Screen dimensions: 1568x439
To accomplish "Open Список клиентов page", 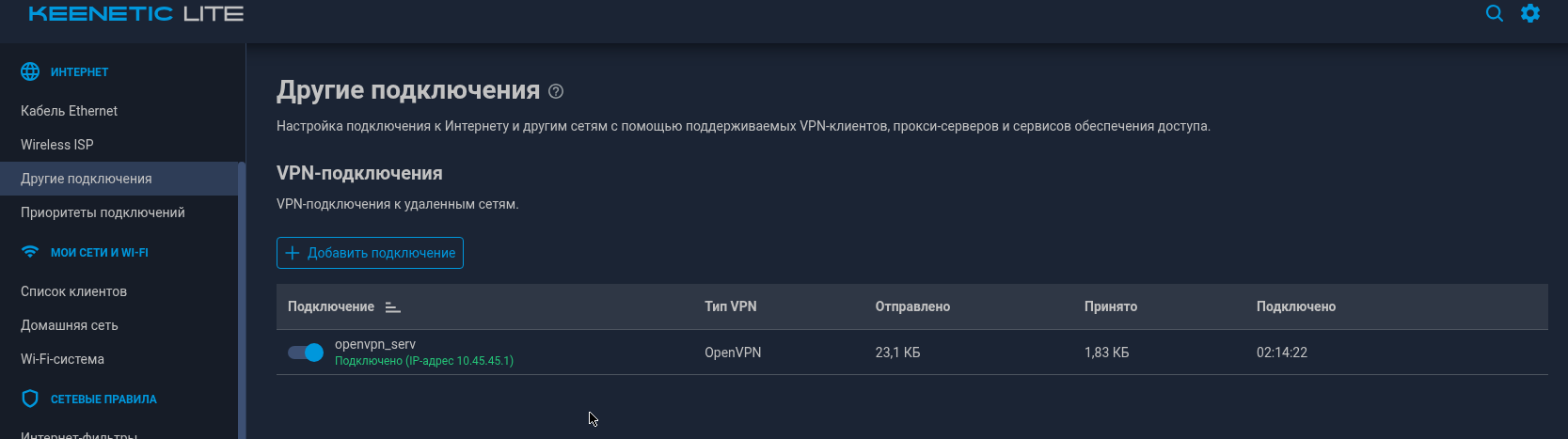I will point(73,291).
